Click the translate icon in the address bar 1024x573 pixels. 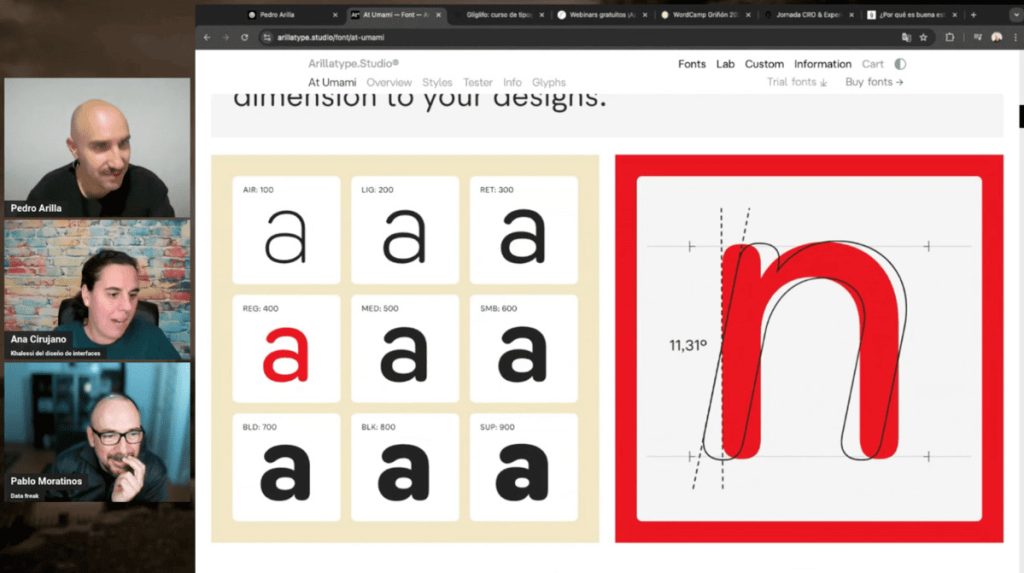coord(906,37)
